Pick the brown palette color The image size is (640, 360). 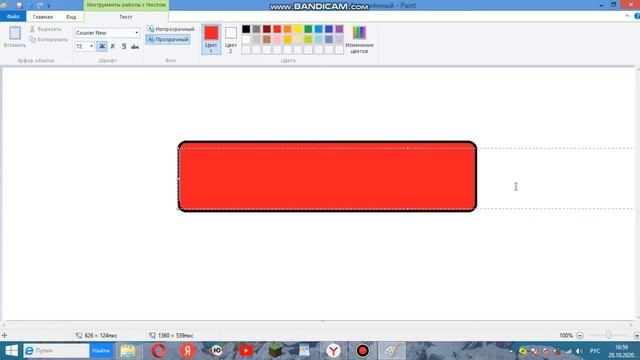(x=267, y=40)
